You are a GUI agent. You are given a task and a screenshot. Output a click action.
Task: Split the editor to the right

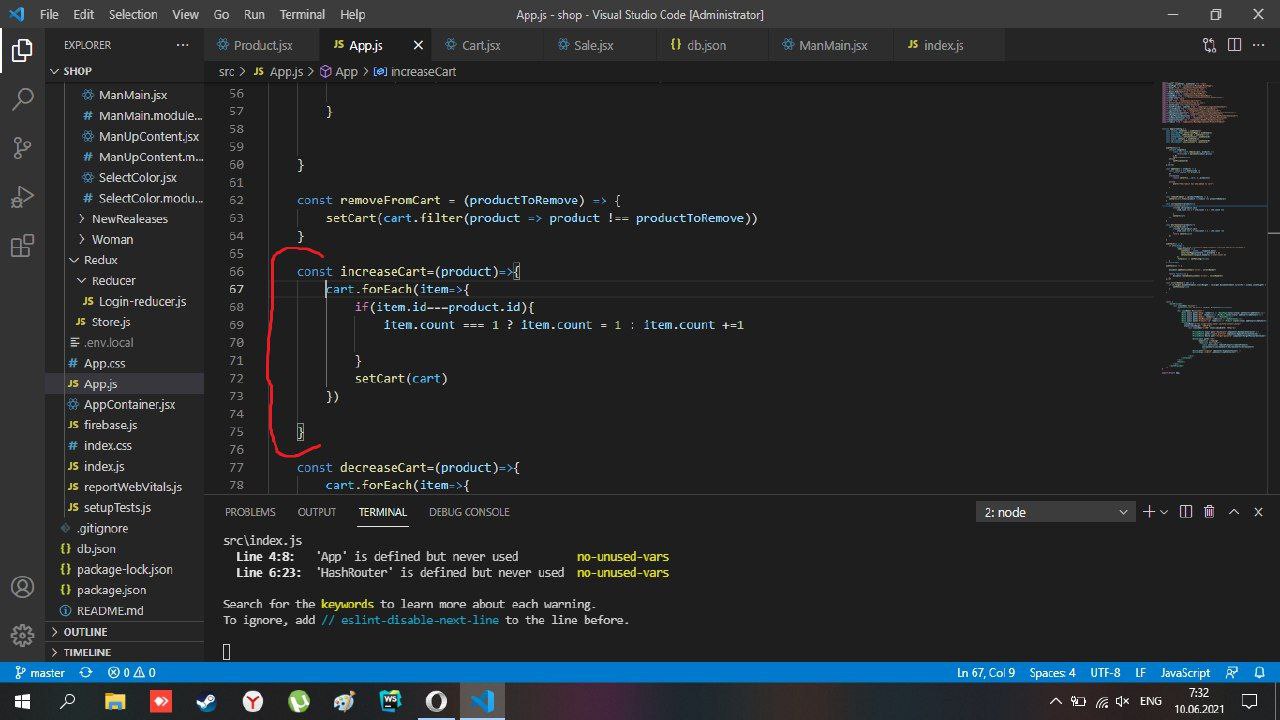(x=1234, y=45)
